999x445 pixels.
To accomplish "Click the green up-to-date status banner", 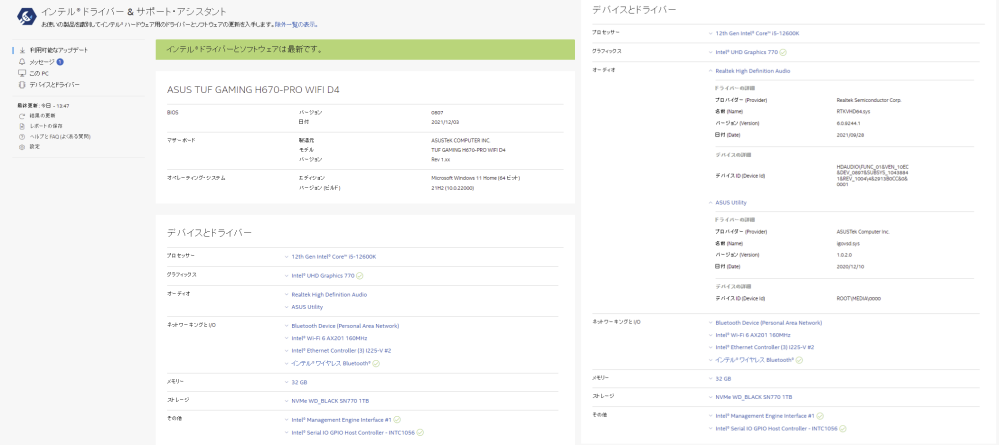I will pyautogui.click(x=365, y=49).
